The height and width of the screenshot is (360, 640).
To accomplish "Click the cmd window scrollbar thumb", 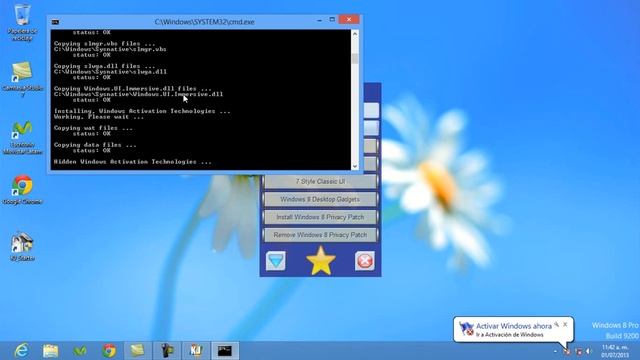I will tap(355, 58).
